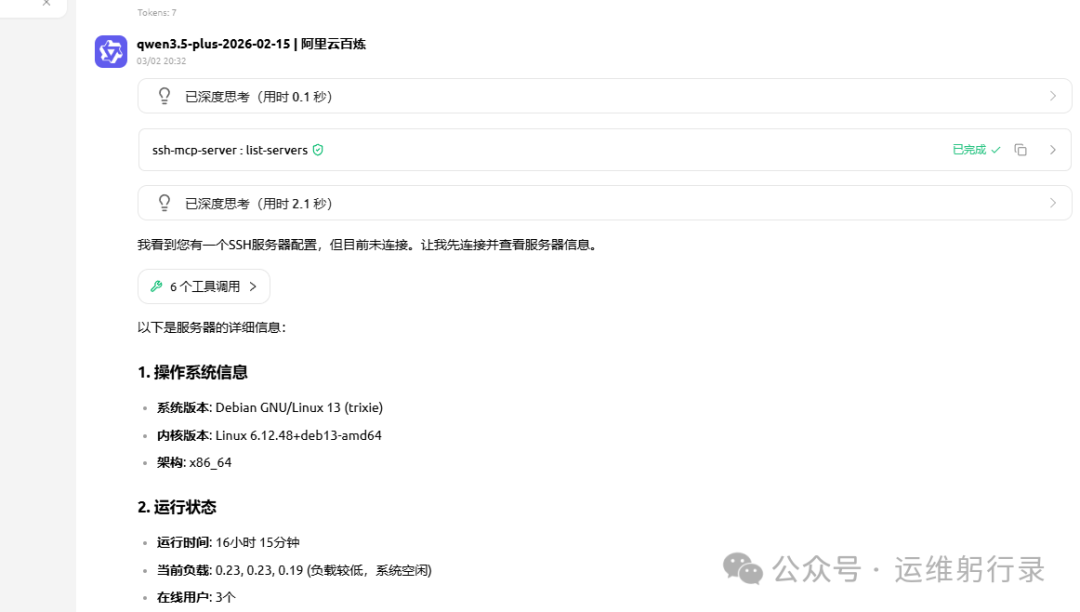The image size is (1080, 612).
Task: Click the wrench icon in the tool calls button
Action: point(156,287)
